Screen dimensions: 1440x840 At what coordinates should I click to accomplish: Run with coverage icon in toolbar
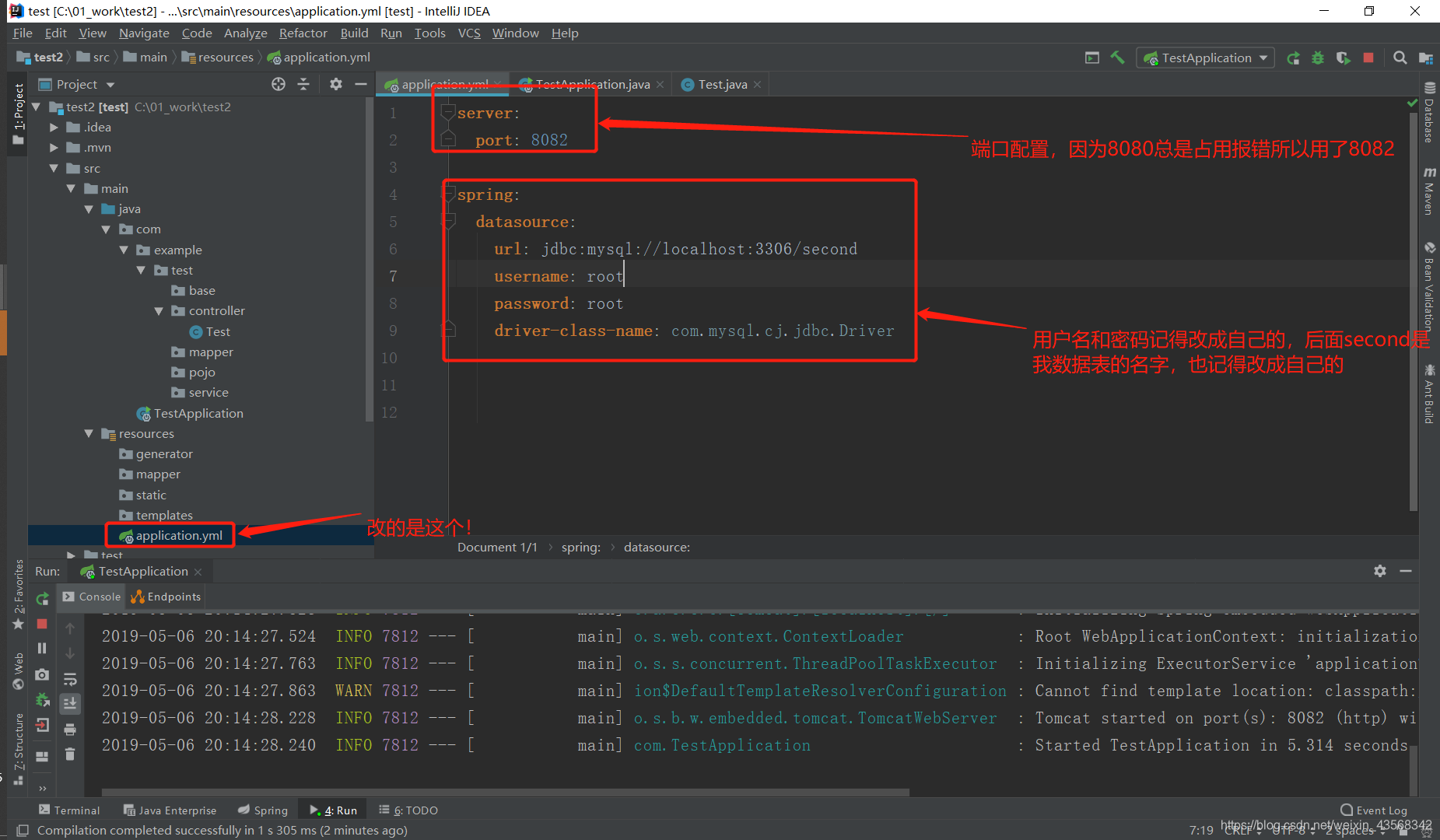point(1344,58)
